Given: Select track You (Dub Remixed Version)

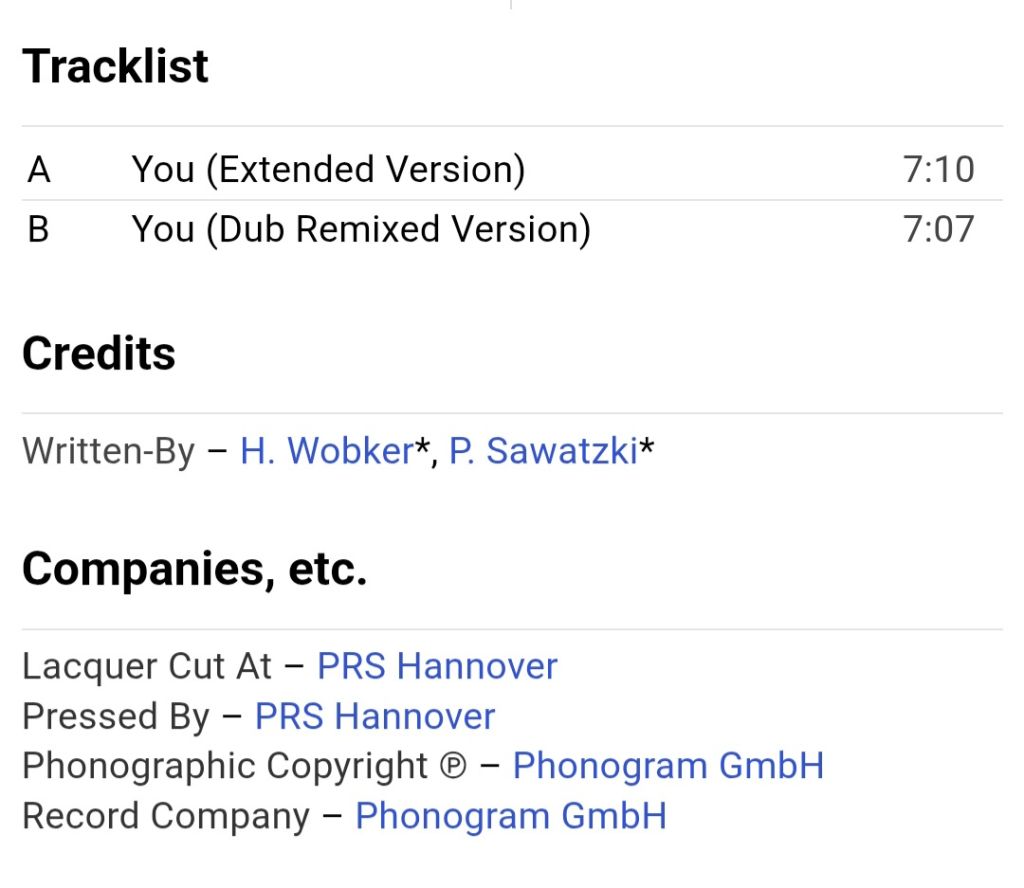Looking at the screenshot, I should coord(361,229).
